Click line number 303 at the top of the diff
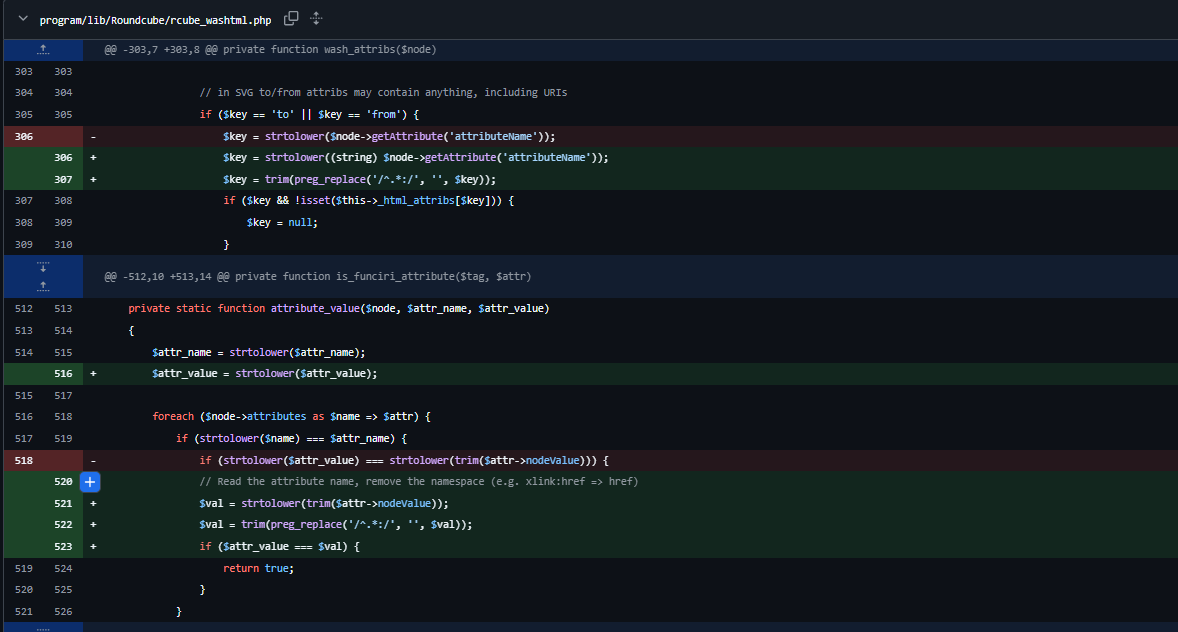This screenshot has width=1178, height=632. (x=22, y=71)
